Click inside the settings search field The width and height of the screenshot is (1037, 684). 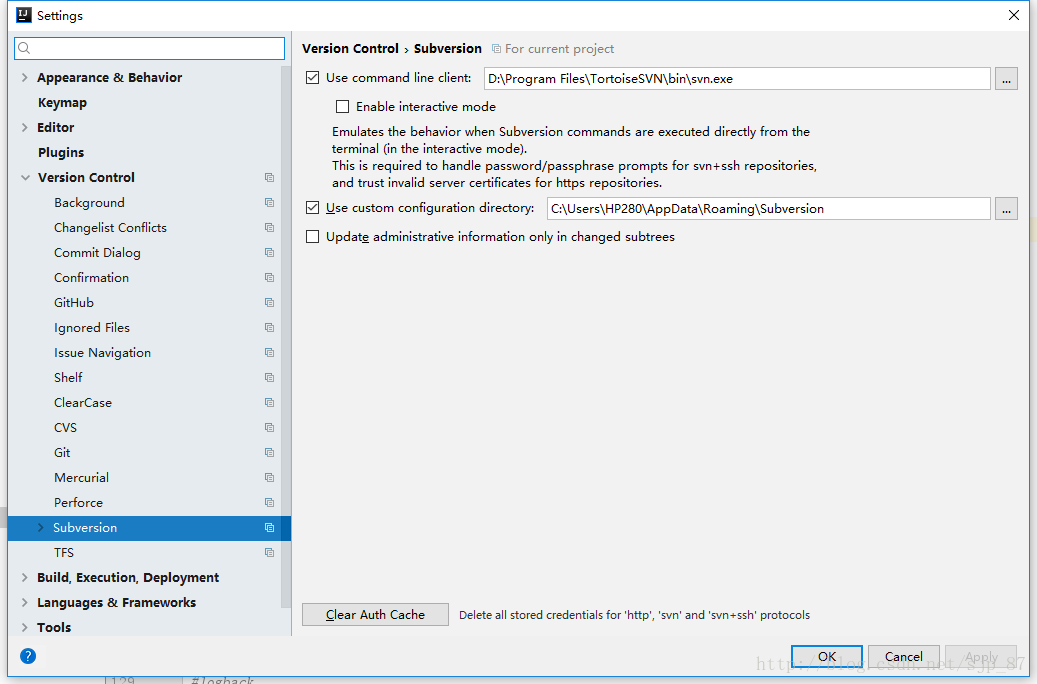click(x=149, y=48)
